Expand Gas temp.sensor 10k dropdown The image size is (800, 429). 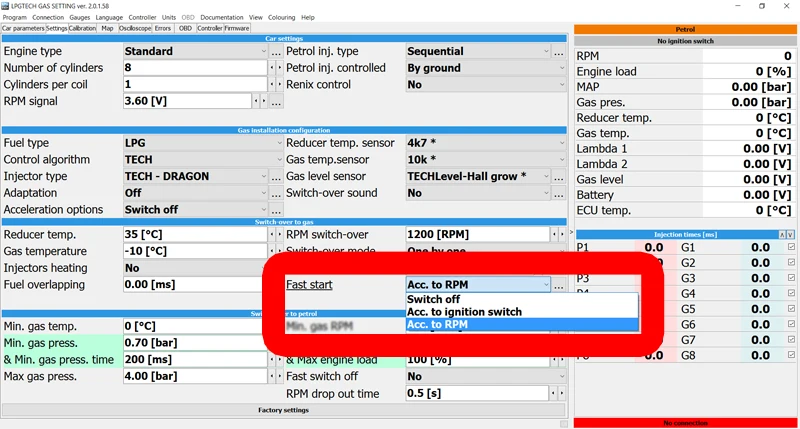tap(562, 160)
